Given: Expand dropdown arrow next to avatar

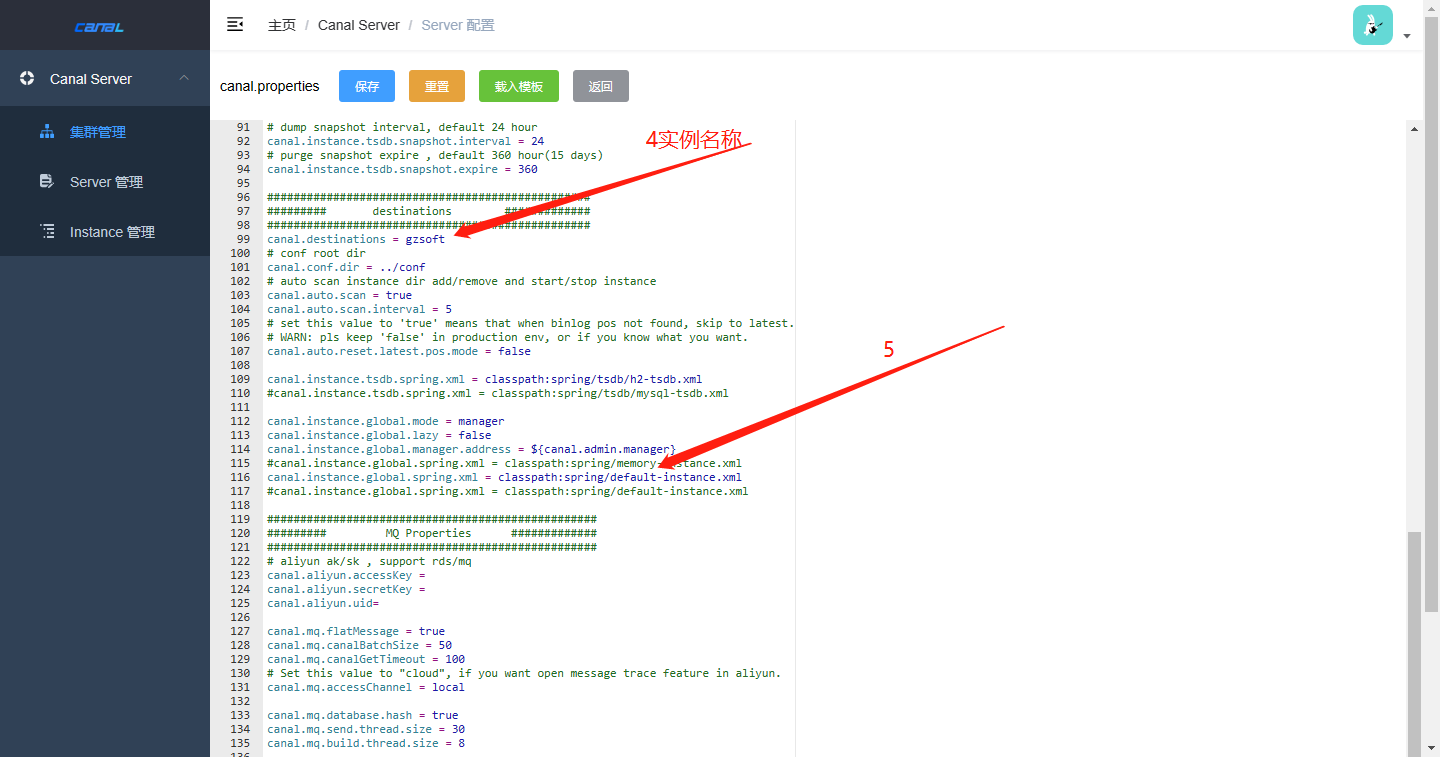Looking at the screenshot, I should coord(1407,36).
